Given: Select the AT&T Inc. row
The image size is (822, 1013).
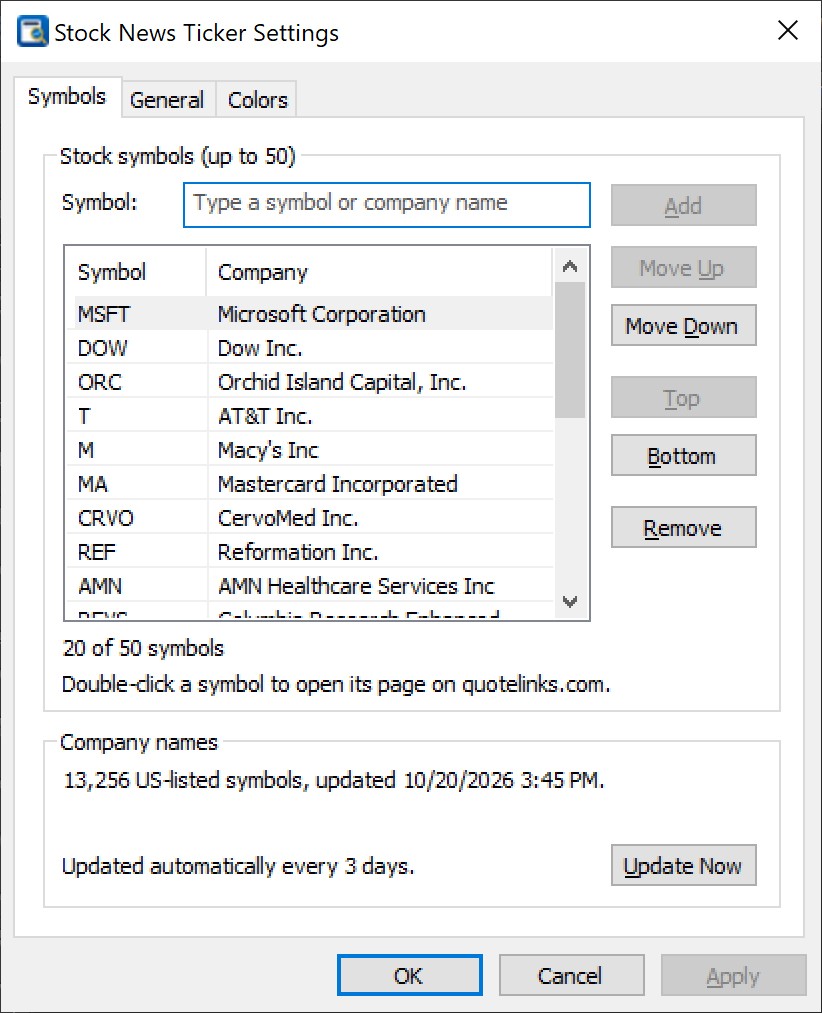Looking at the screenshot, I should pos(310,415).
